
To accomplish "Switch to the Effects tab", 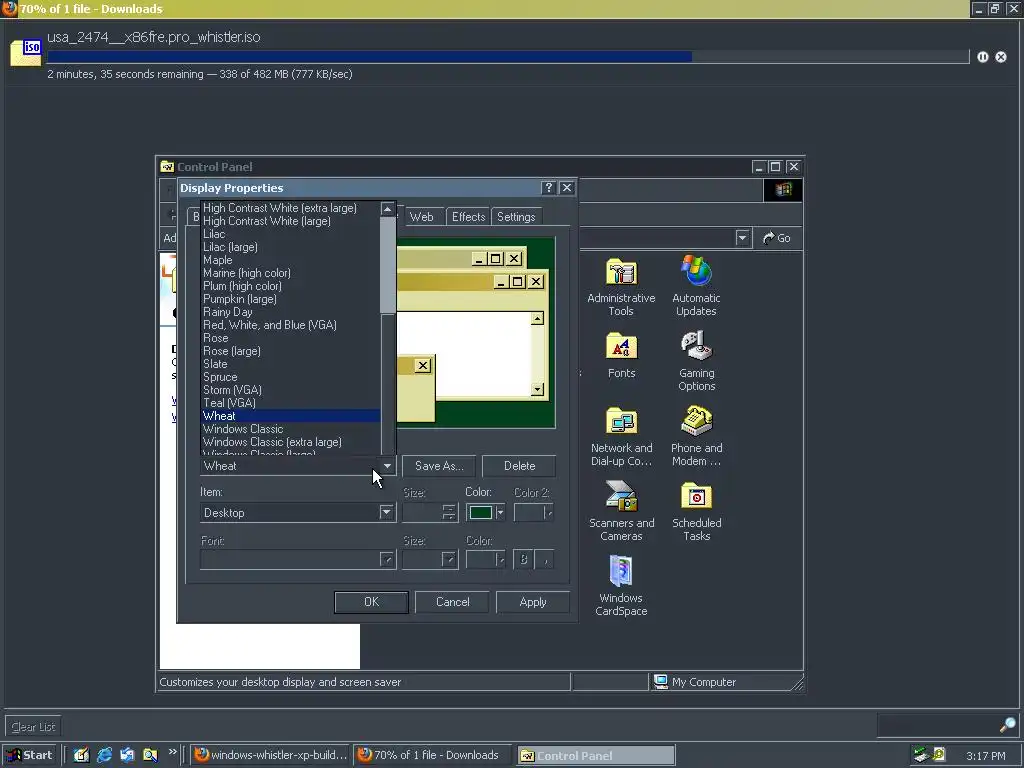I will (x=468, y=217).
